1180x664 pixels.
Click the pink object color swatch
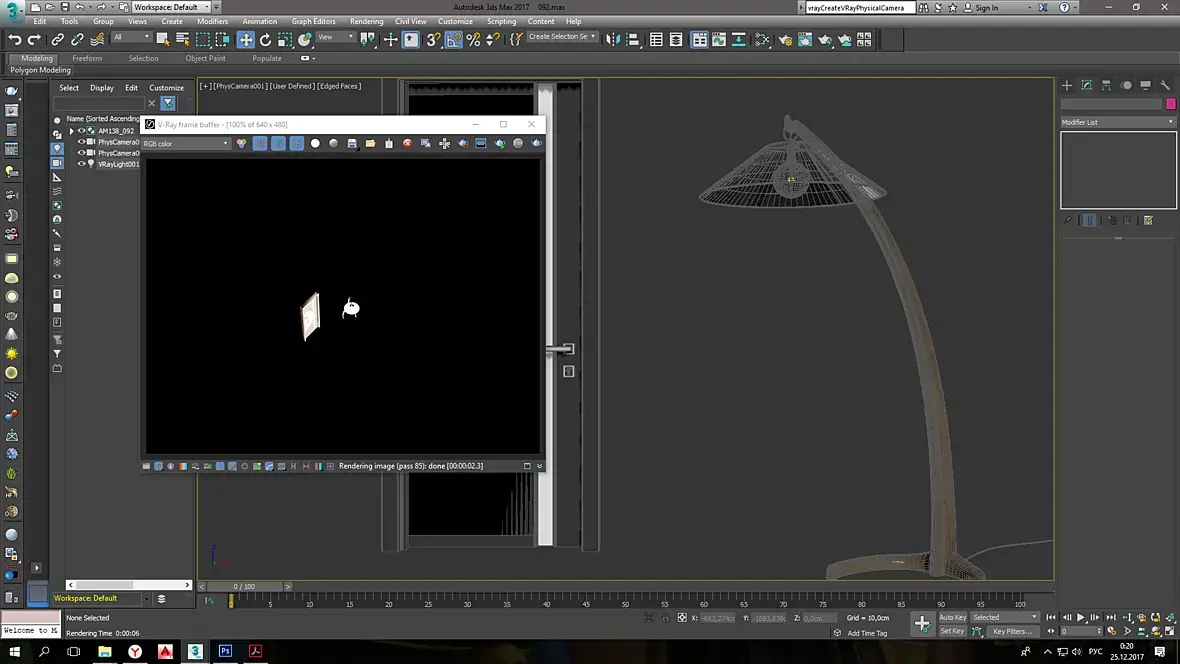1170,104
